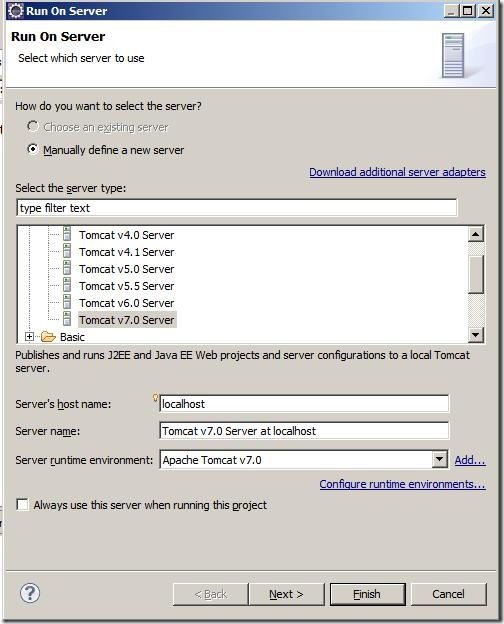
Task: Select Tomcat v5.5 Server in list
Action: (127, 286)
